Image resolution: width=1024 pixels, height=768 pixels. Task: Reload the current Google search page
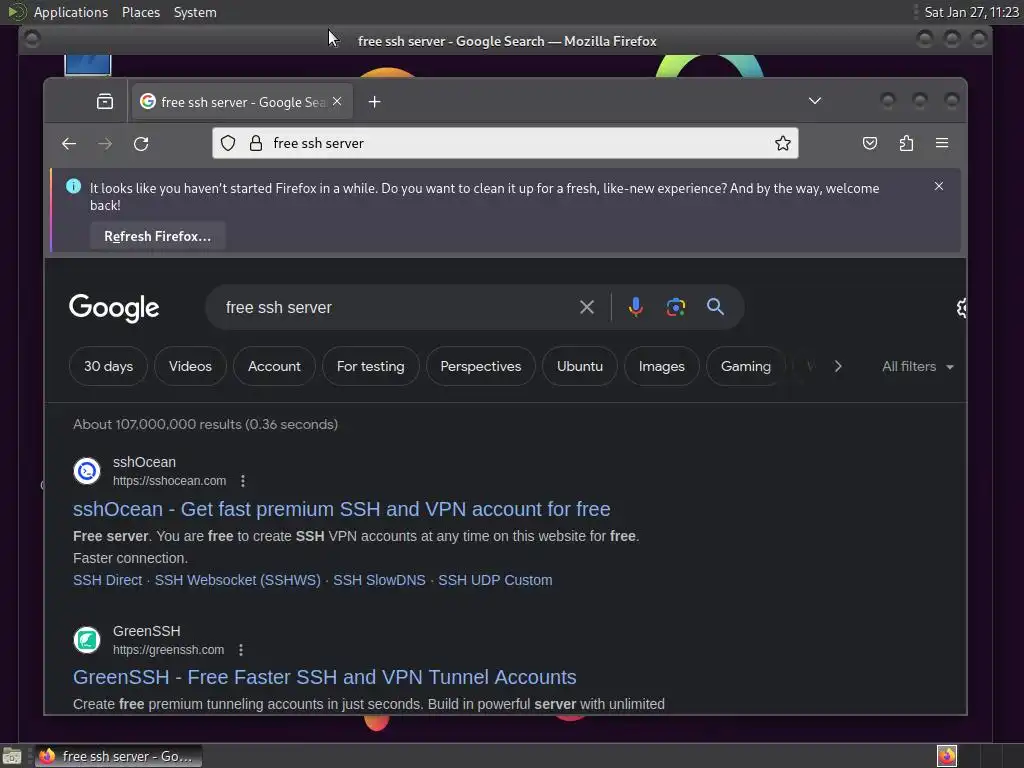pyautogui.click(x=141, y=144)
